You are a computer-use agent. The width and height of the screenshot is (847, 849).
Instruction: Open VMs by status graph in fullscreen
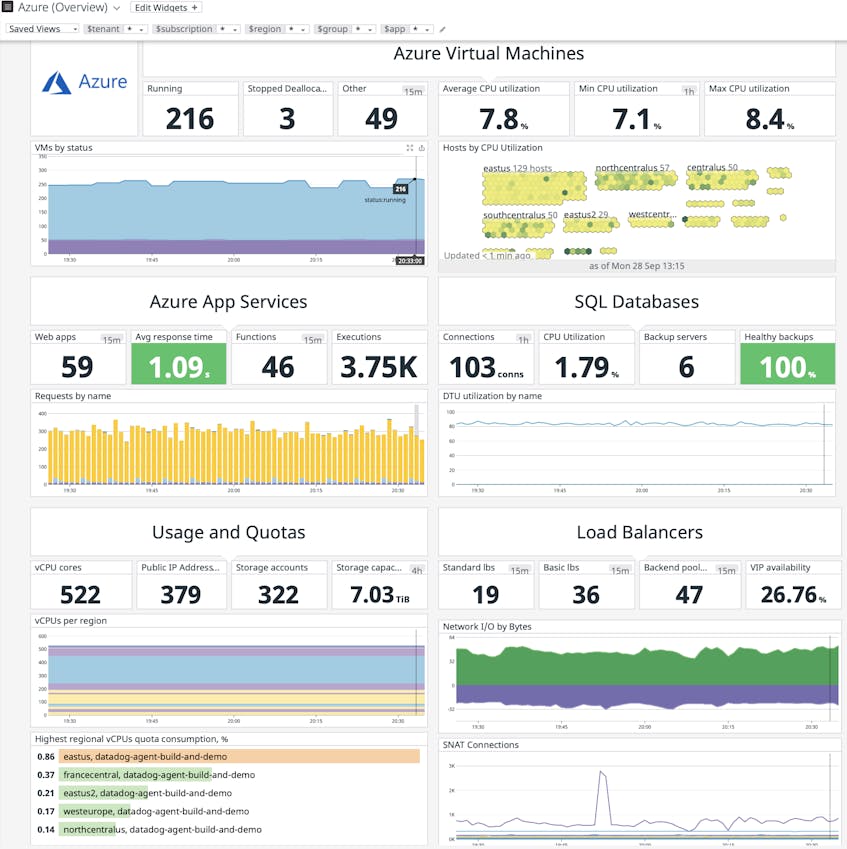409,148
